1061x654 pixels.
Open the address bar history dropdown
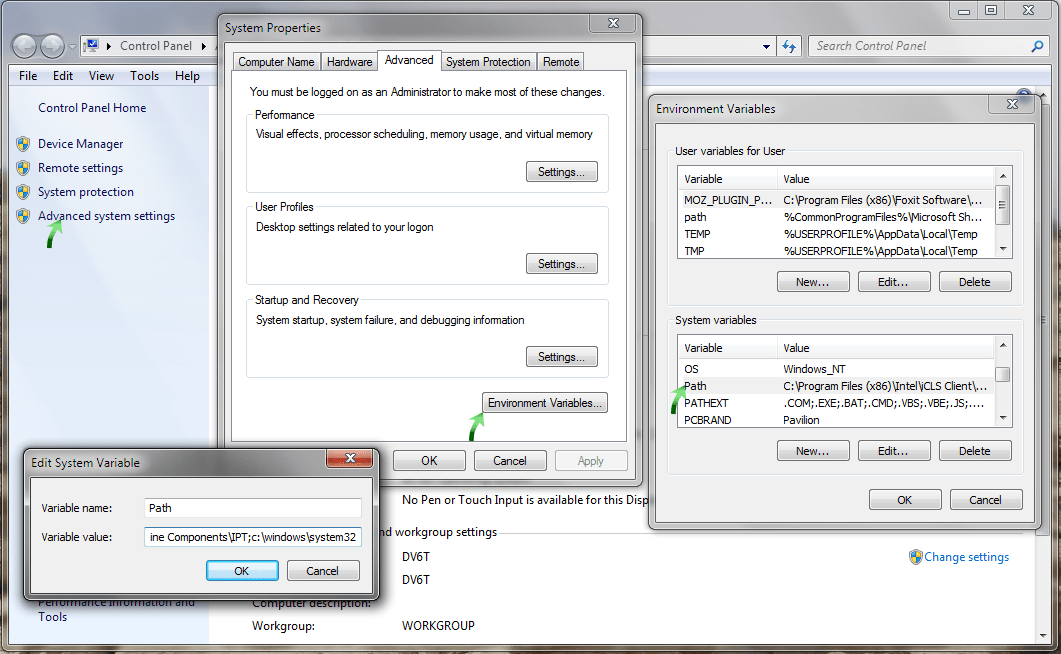(765, 45)
